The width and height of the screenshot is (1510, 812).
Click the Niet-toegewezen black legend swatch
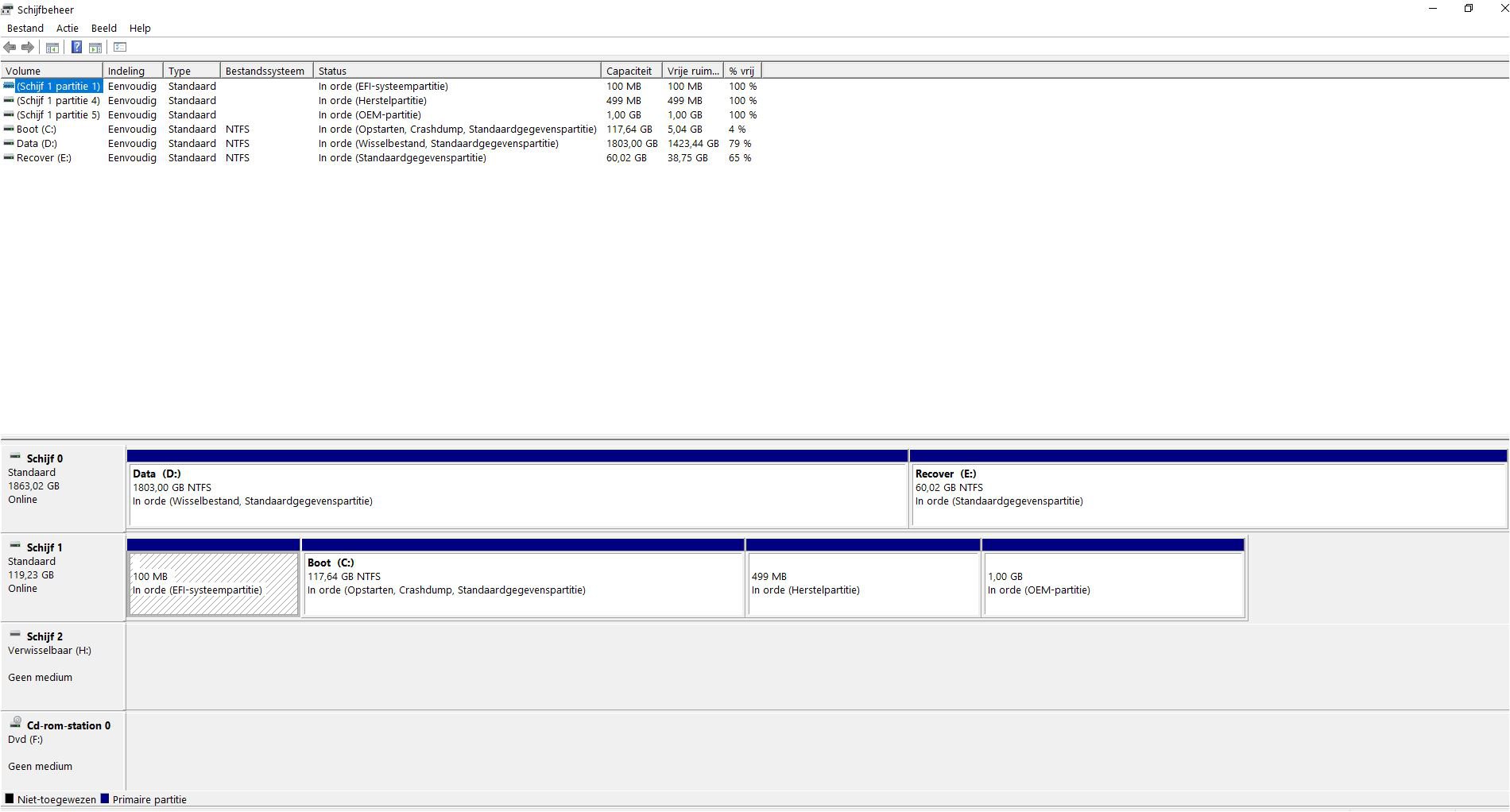(10, 799)
